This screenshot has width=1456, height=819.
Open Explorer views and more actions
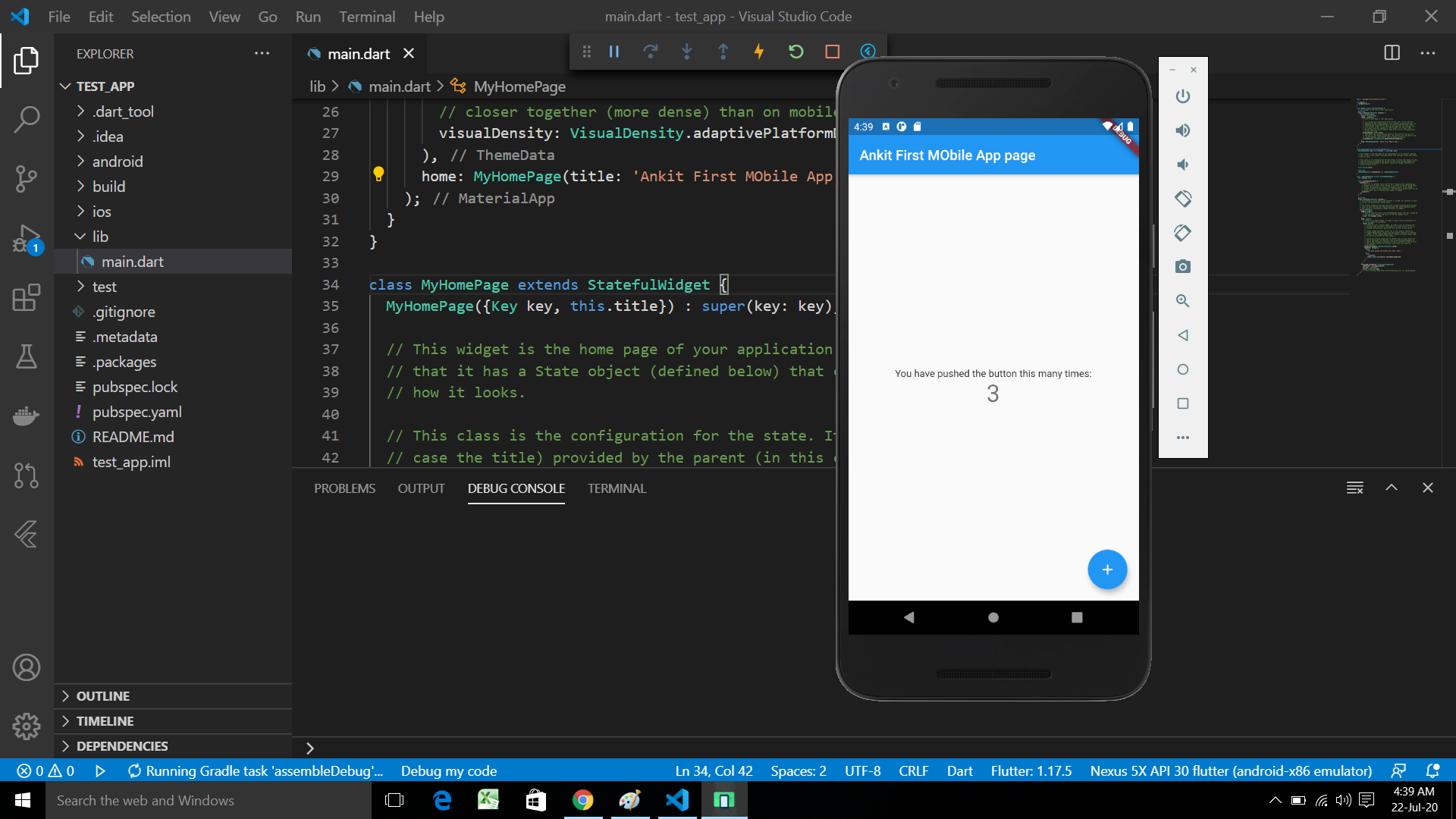coord(262,53)
